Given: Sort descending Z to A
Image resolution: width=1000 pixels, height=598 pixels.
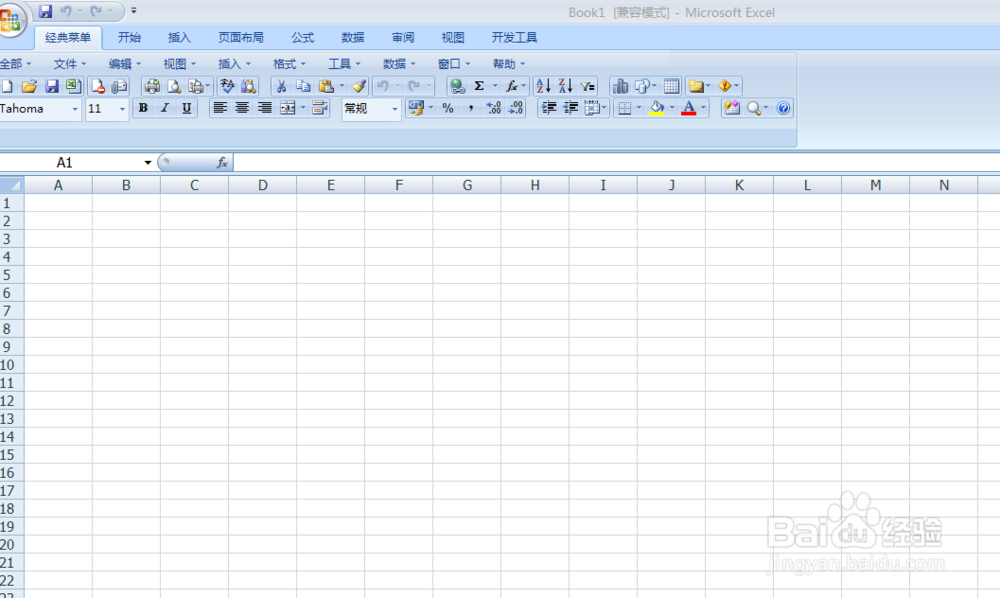Looking at the screenshot, I should click(x=566, y=86).
